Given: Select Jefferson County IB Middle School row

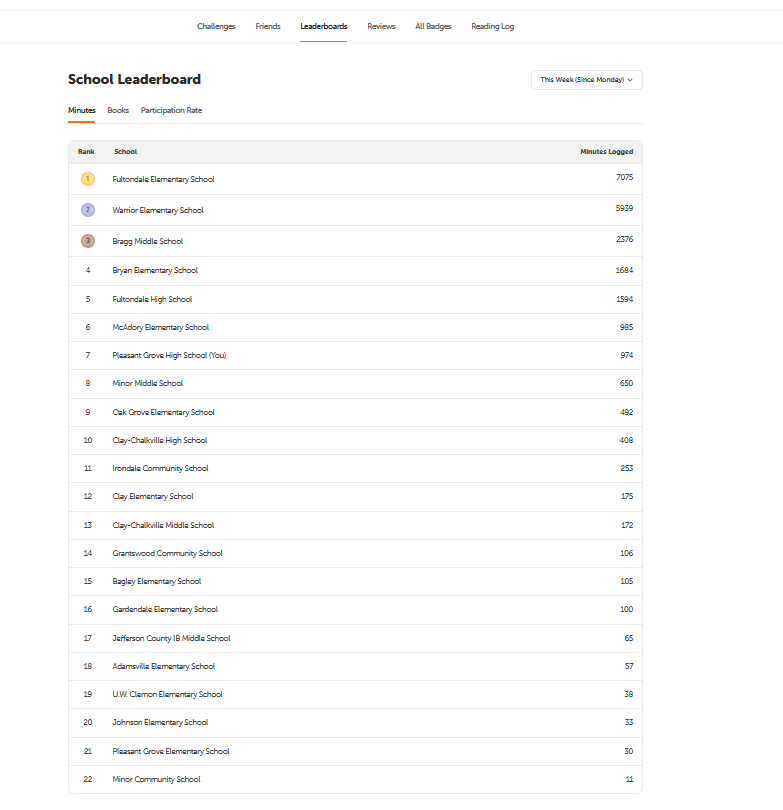Looking at the screenshot, I should (x=355, y=638).
